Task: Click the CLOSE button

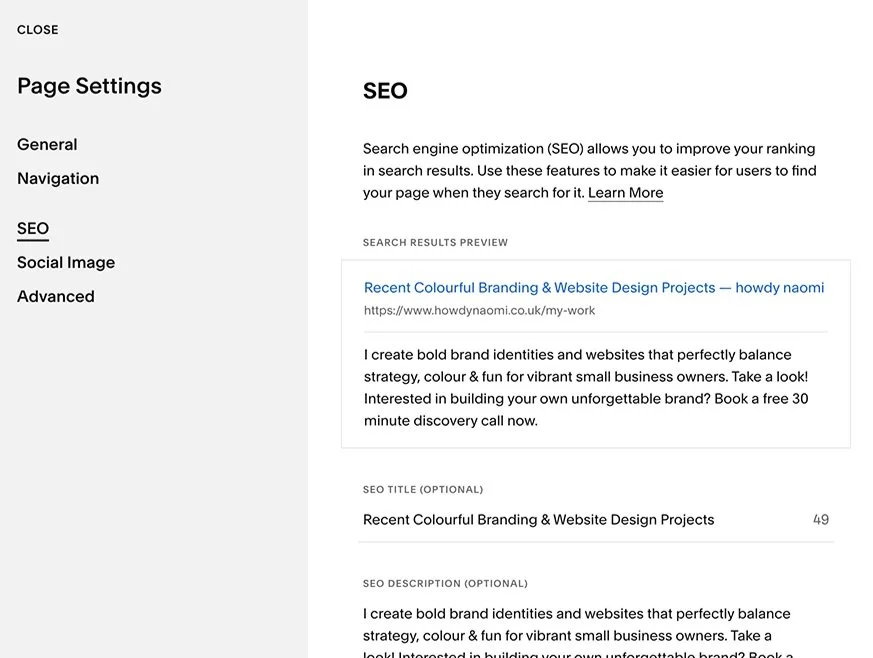Action: 38,30
